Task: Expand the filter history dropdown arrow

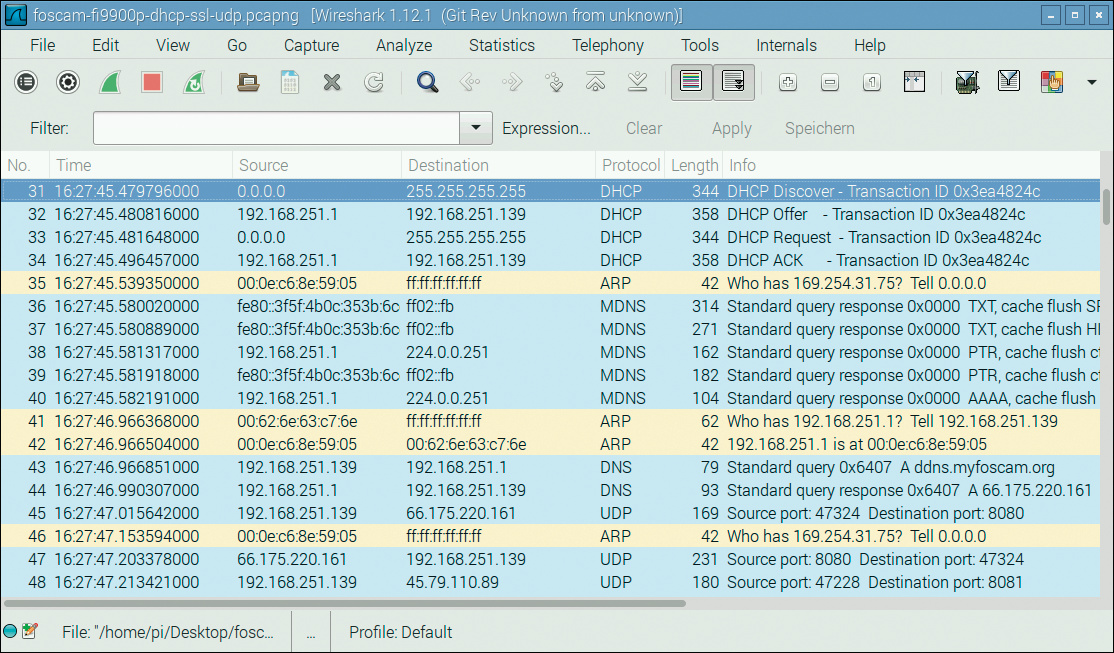Action: [x=476, y=128]
